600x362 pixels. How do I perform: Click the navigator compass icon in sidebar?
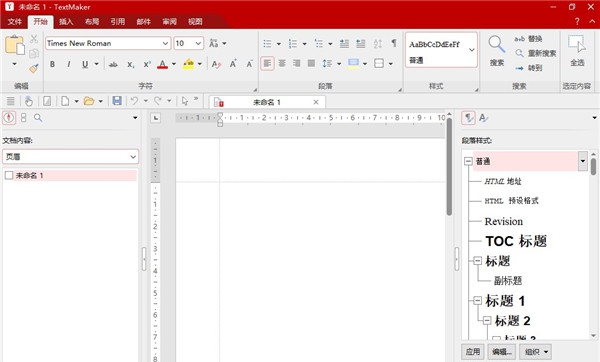coord(9,117)
